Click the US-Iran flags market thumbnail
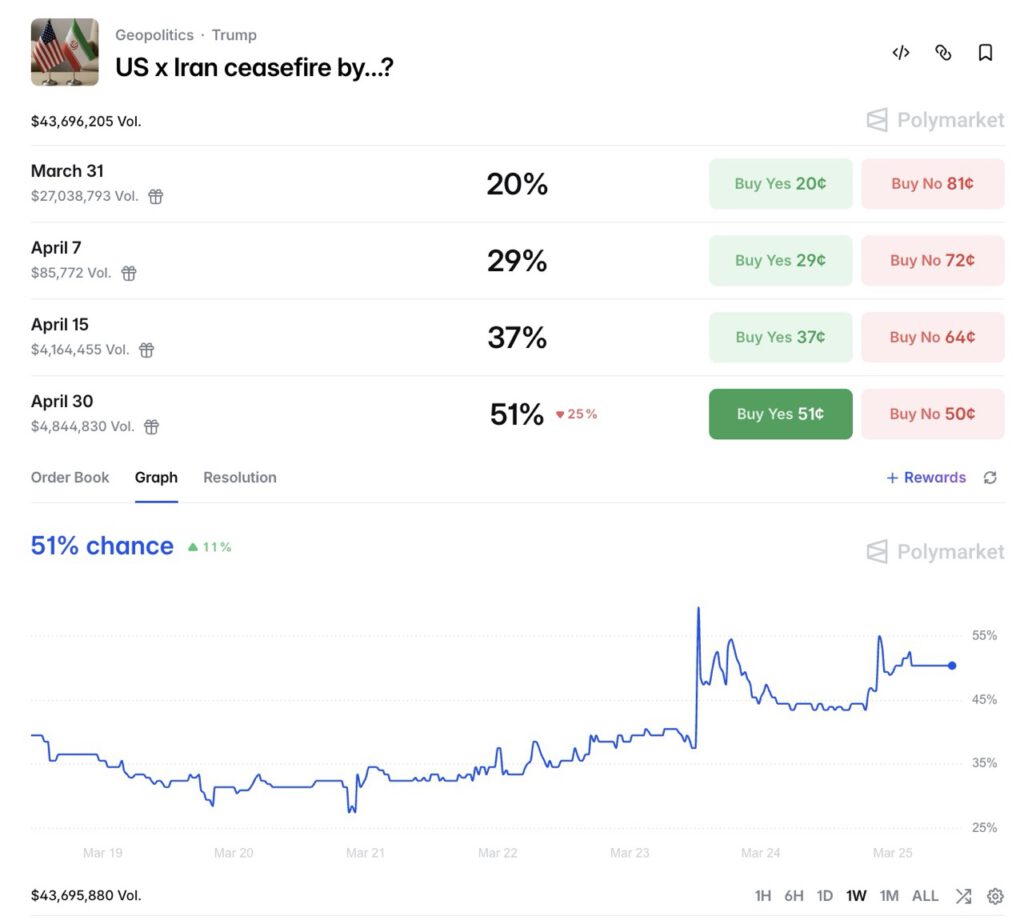This screenshot has height=920, width=1024. click(x=65, y=52)
